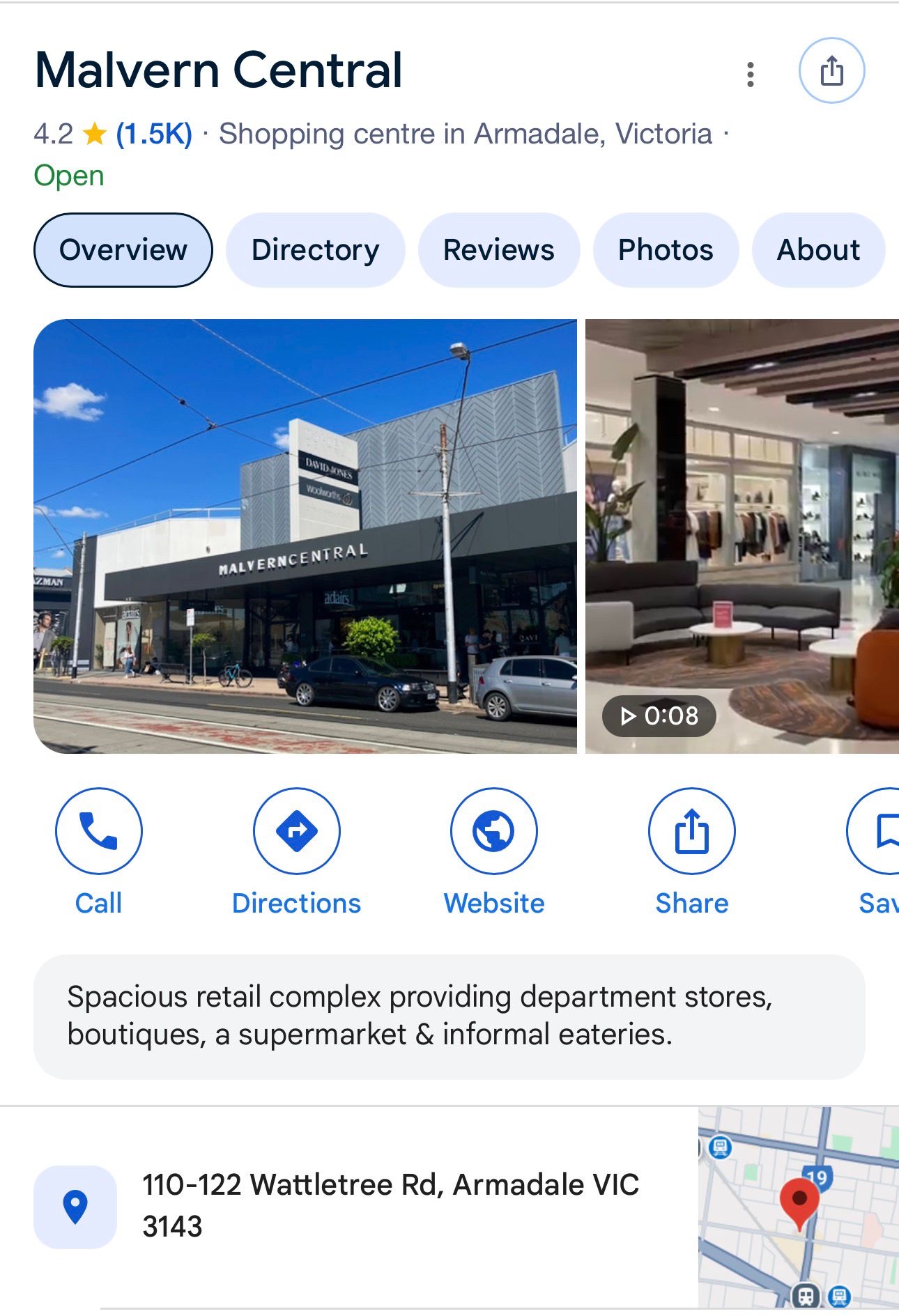Open the three-dot more options menu
The width and height of the screenshot is (899, 1316).
pos(750,75)
